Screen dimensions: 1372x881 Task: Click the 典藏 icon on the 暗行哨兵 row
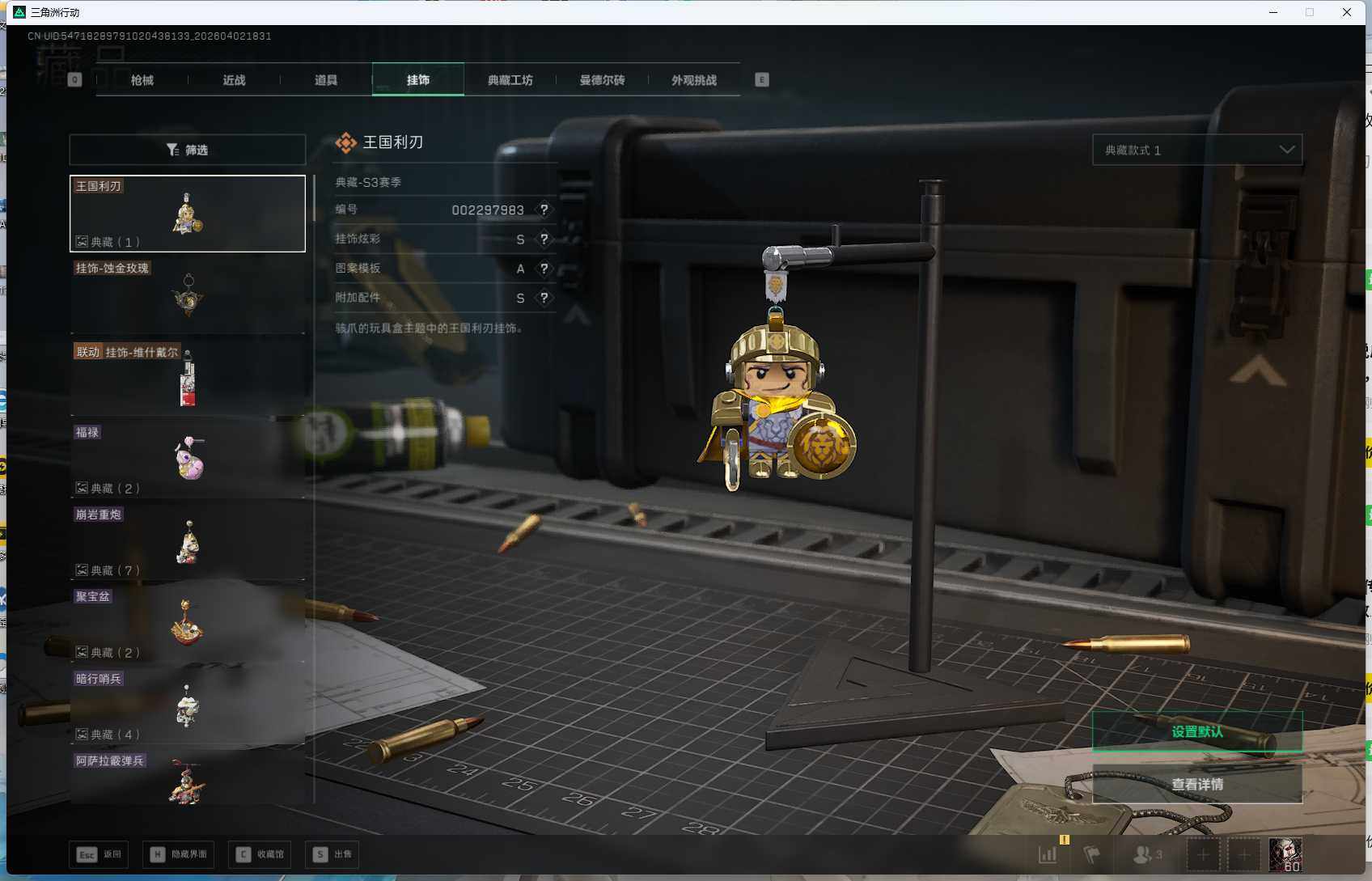pyautogui.click(x=82, y=735)
